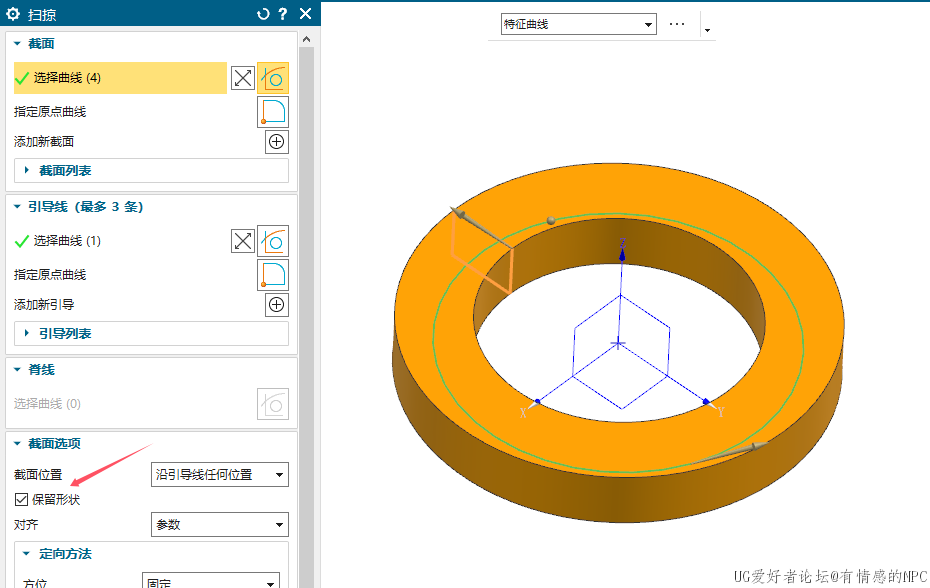Expand the 引导列表 group
The width and height of the screenshot is (930, 588).
tap(65, 333)
